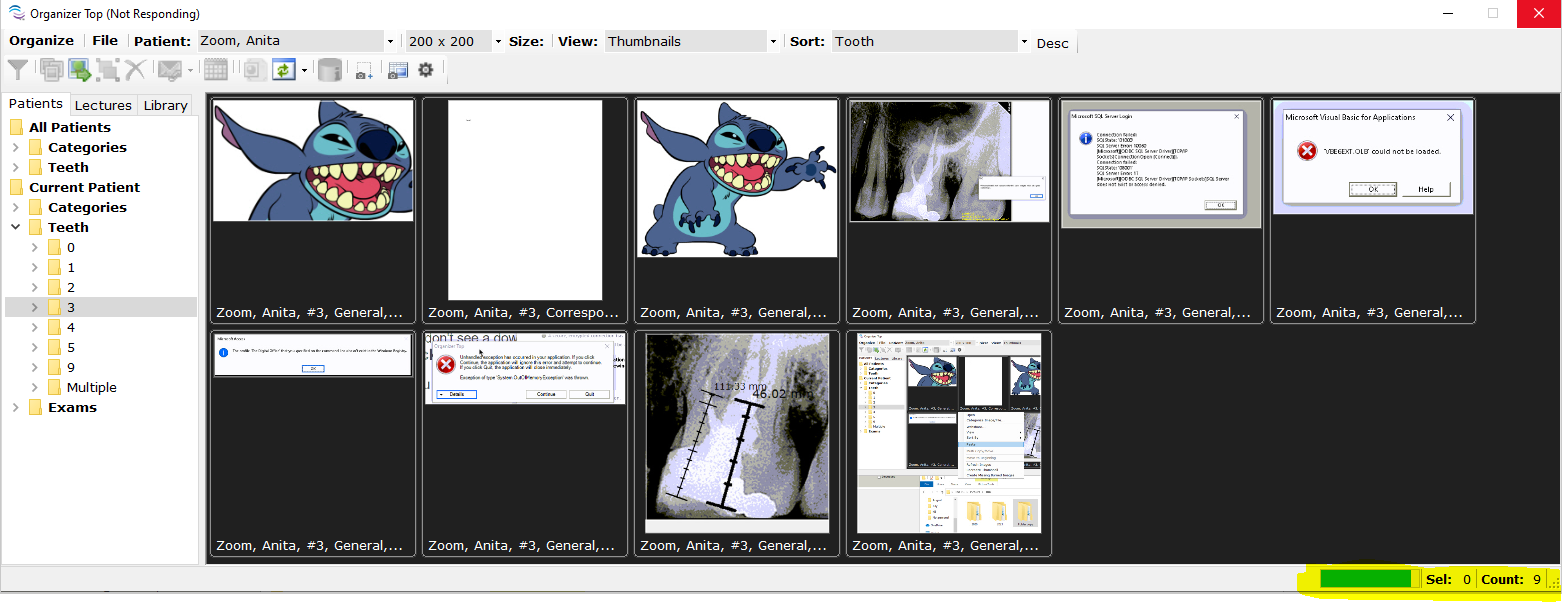
Task: Open the database info icon
Action: coord(329,70)
